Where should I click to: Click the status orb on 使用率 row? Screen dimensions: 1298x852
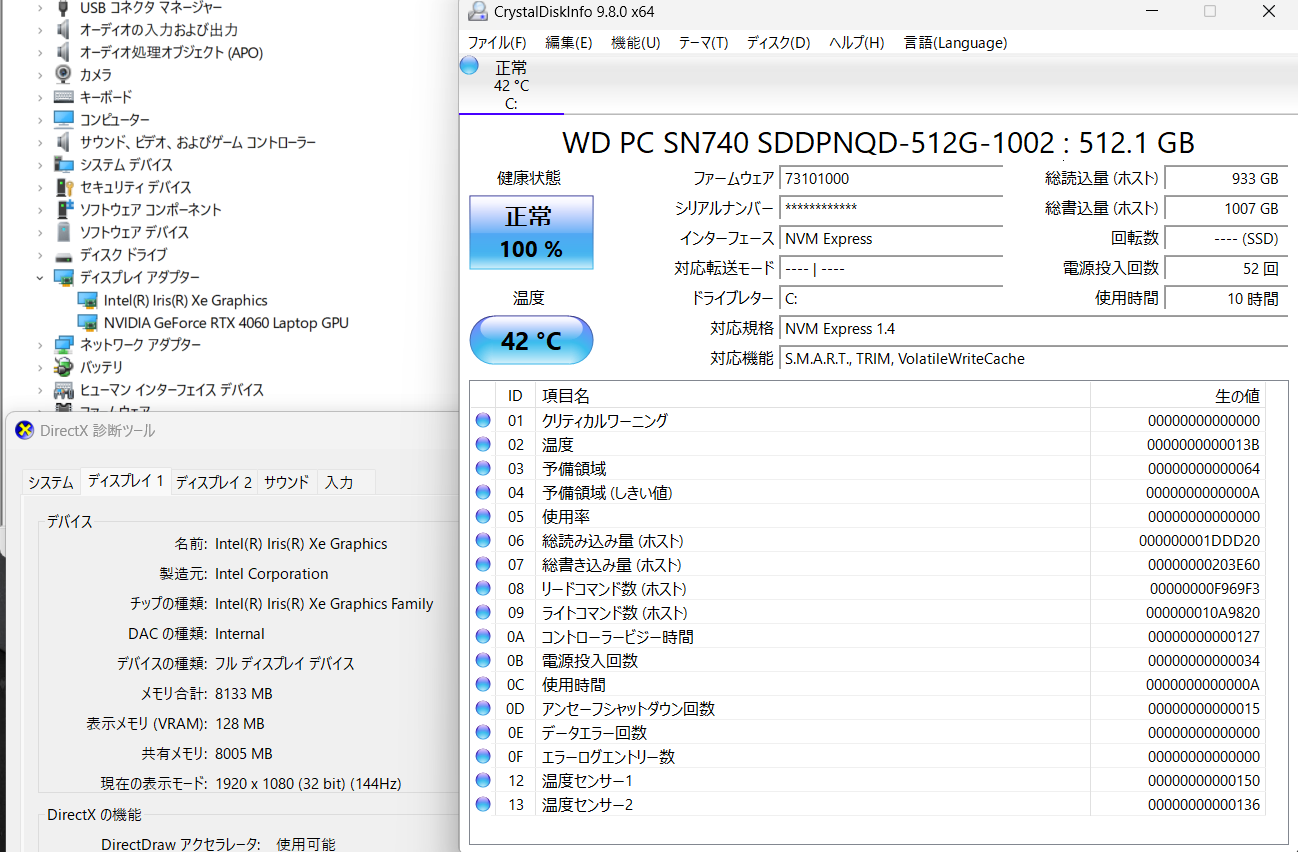tap(483, 517)
